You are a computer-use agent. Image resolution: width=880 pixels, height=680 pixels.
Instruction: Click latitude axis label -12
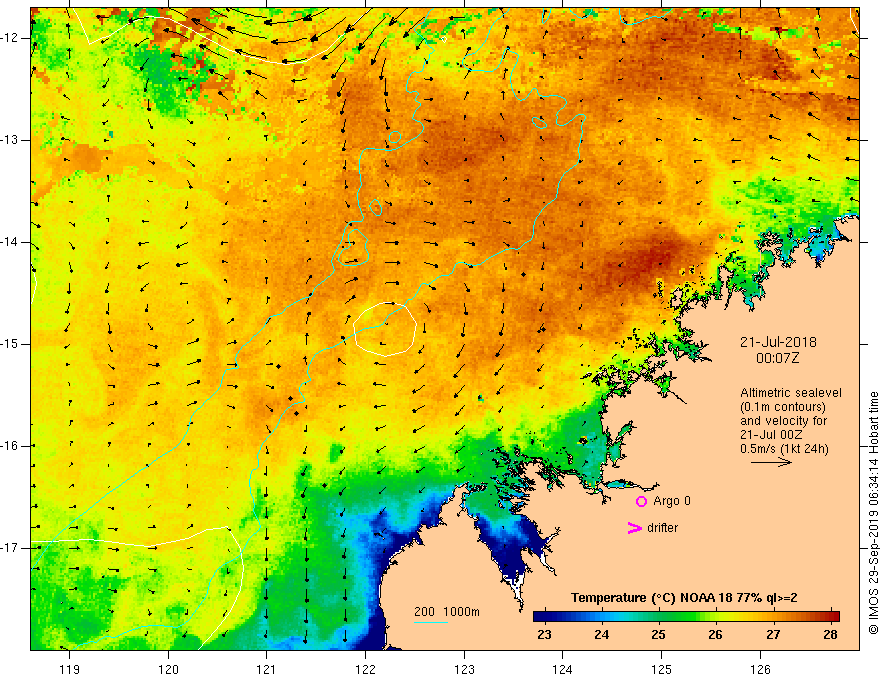[10, 38]
